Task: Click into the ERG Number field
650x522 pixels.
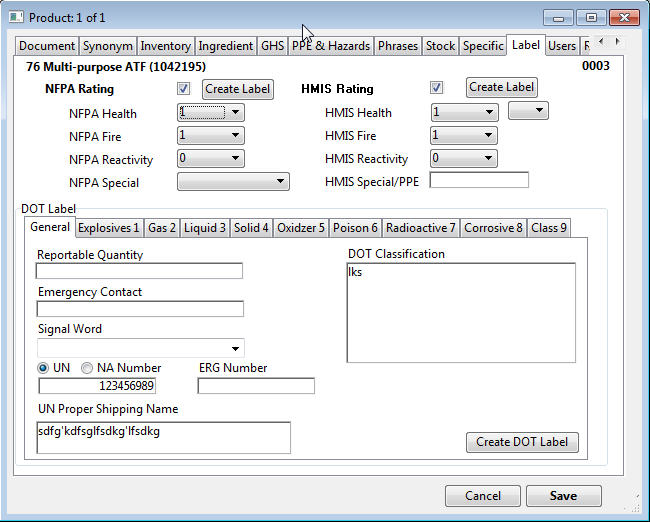Action: 256,386
